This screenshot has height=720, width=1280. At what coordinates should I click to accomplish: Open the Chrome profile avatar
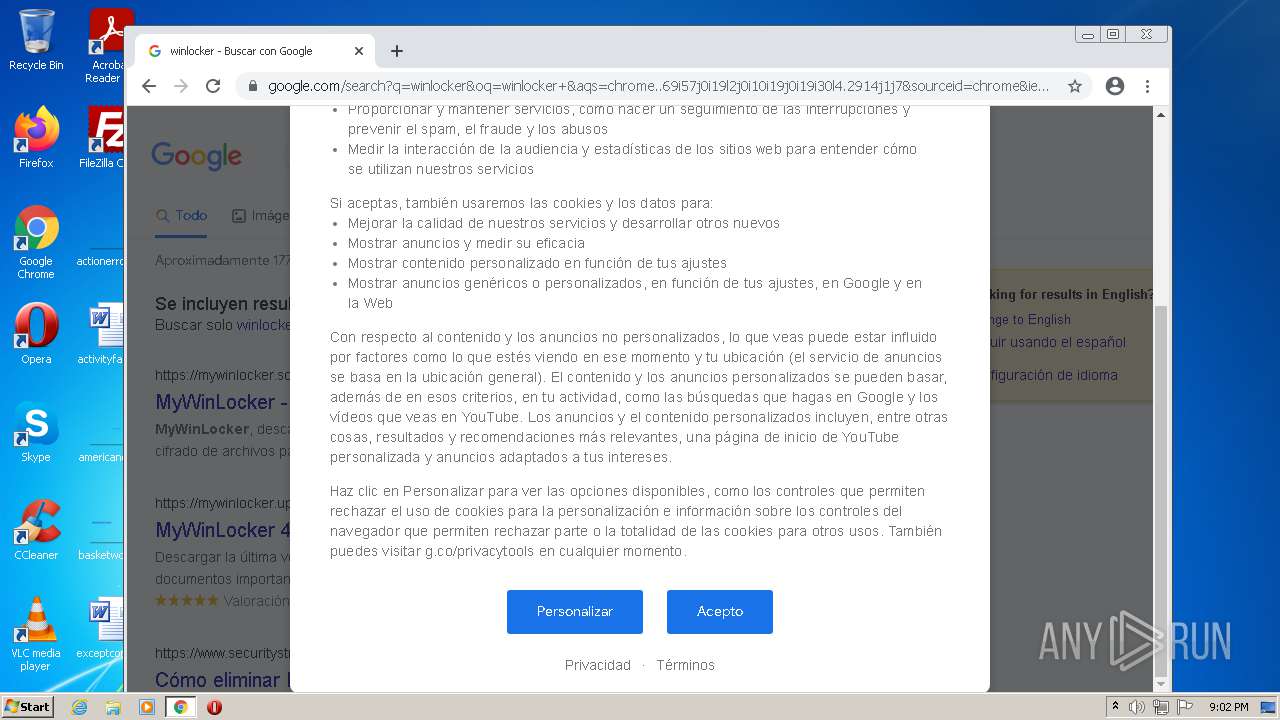[1115, 86]
